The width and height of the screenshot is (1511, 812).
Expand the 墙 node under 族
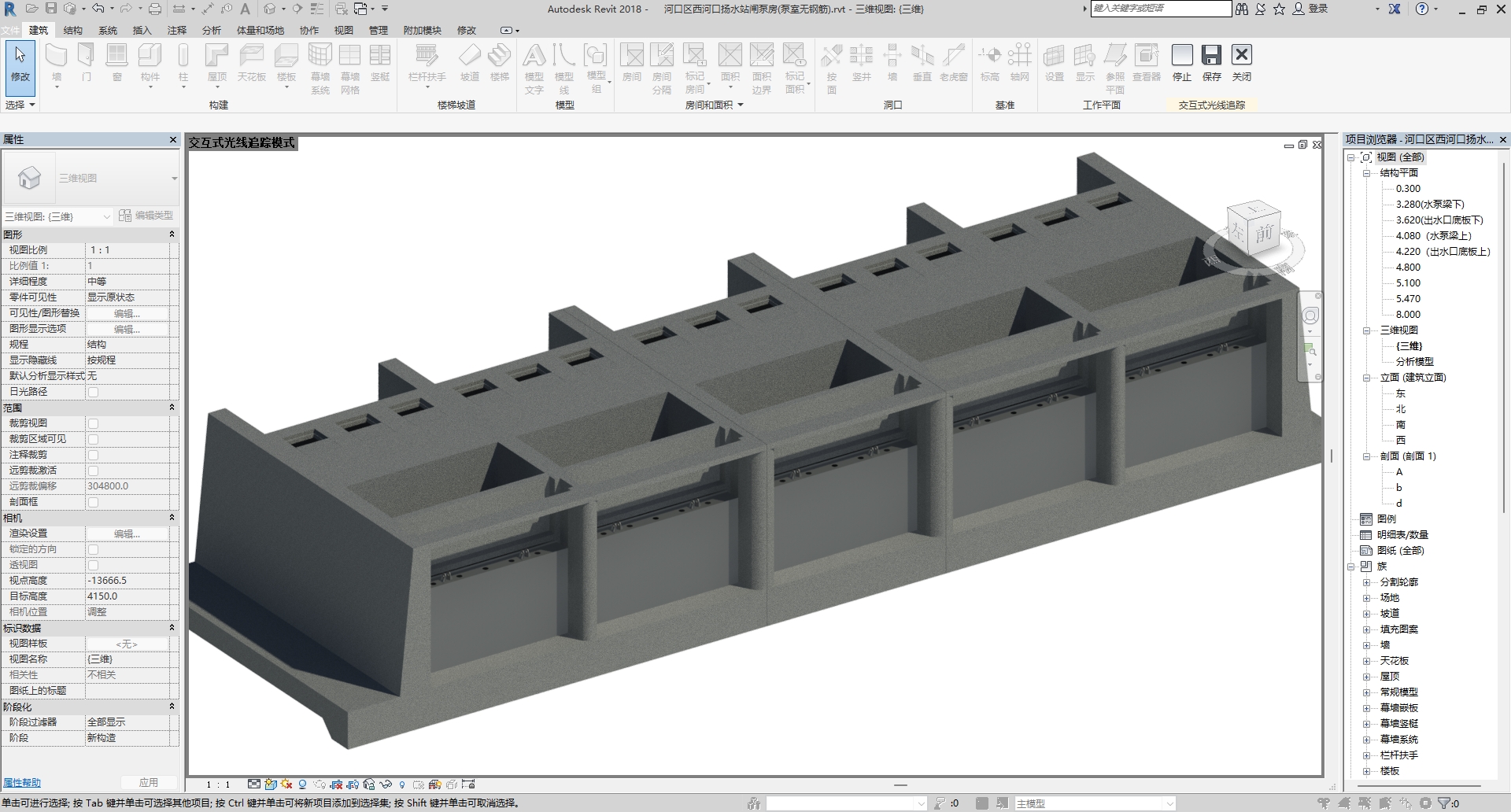pyautogui.click(x=1367, y=644)
